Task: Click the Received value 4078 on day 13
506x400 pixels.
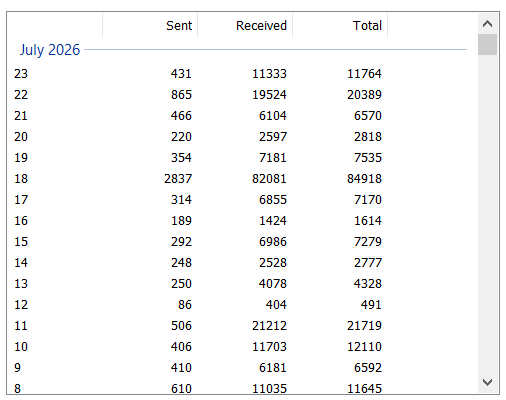Action: (x=272, y=283)
